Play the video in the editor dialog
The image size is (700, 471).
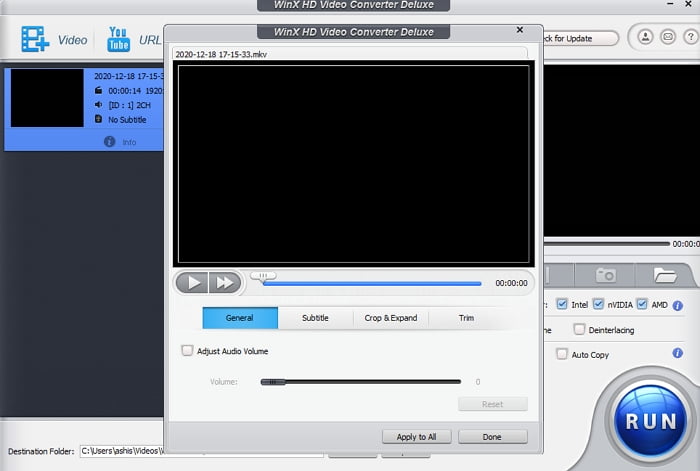(x=192, y=283)
